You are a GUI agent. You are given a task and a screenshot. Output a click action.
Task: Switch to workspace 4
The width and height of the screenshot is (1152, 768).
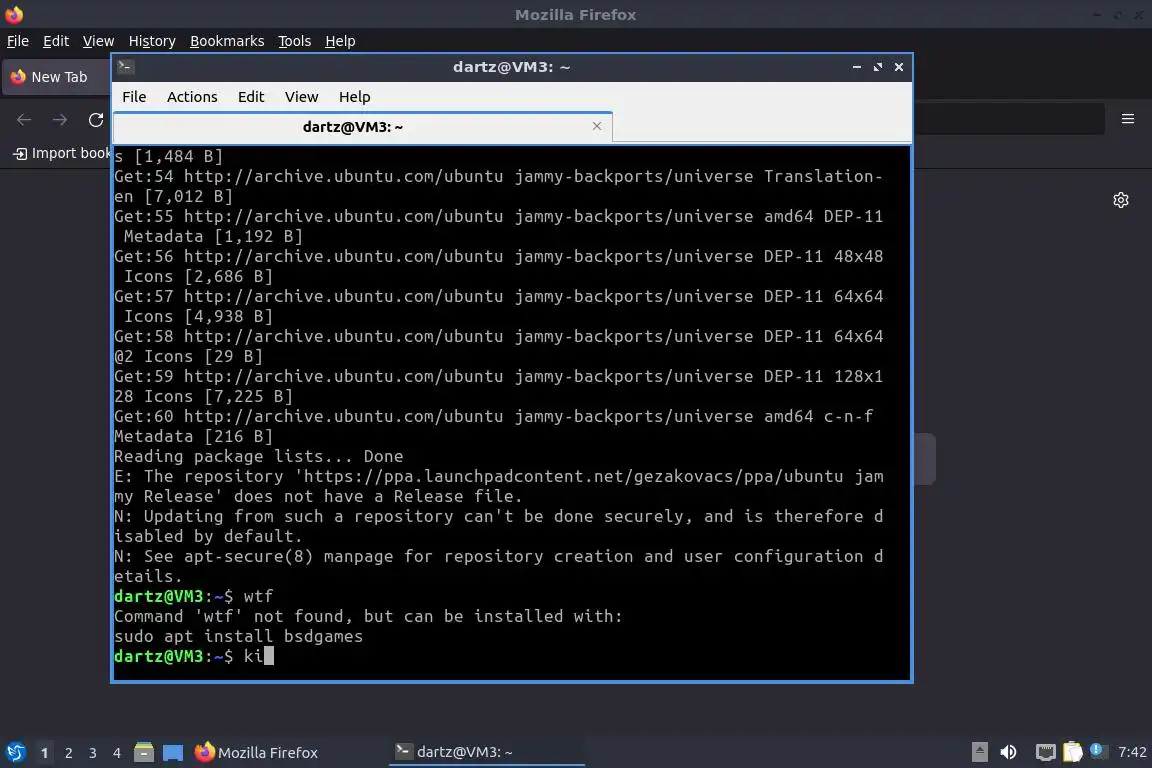(x=117, y=753)
